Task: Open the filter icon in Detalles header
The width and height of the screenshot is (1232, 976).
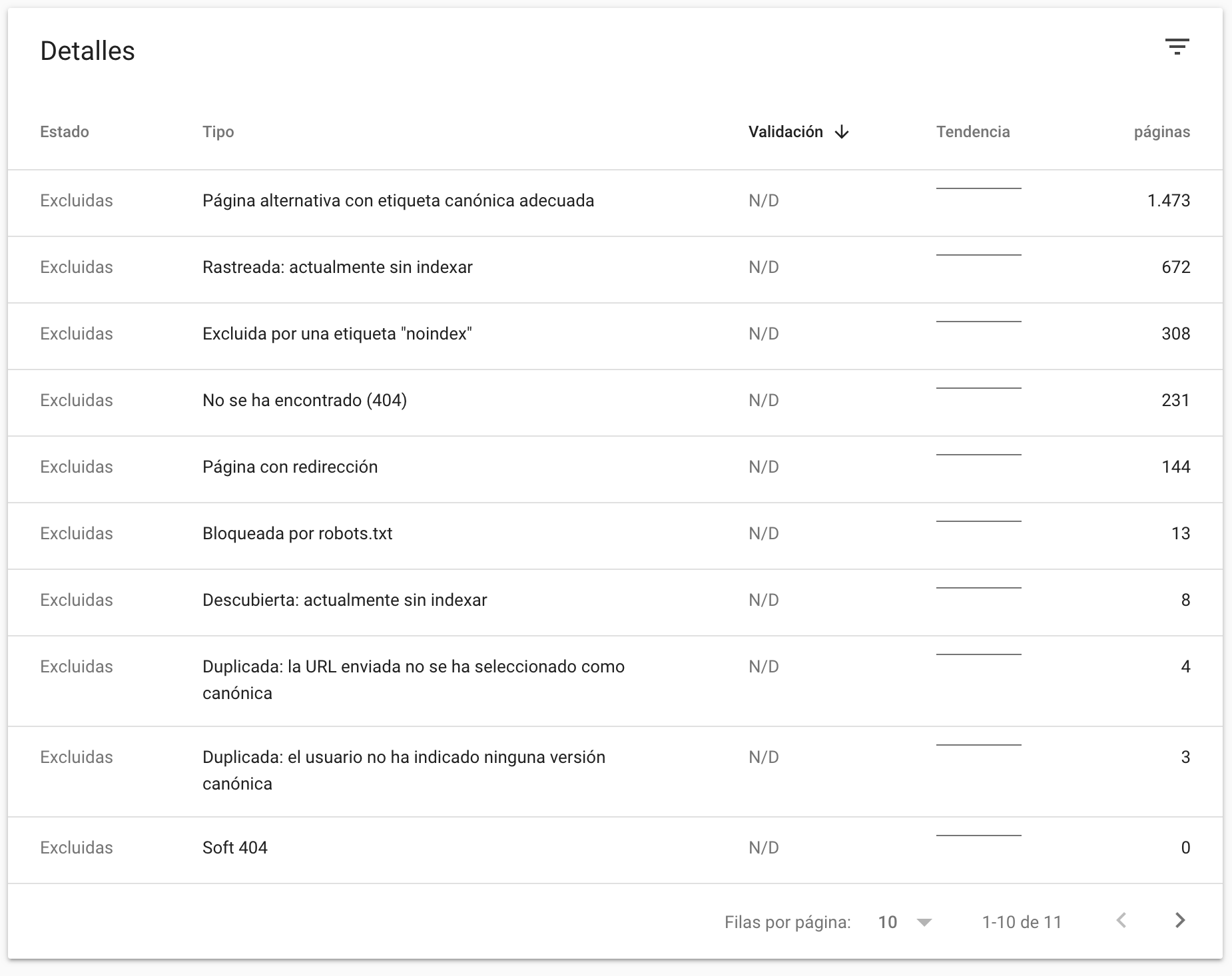Action: coord(1177,47)
